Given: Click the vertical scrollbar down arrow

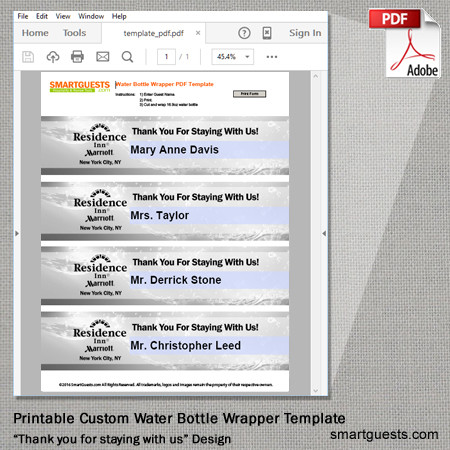Looking at the screenshot, I should pyautogui.click(x=316, y=391).
